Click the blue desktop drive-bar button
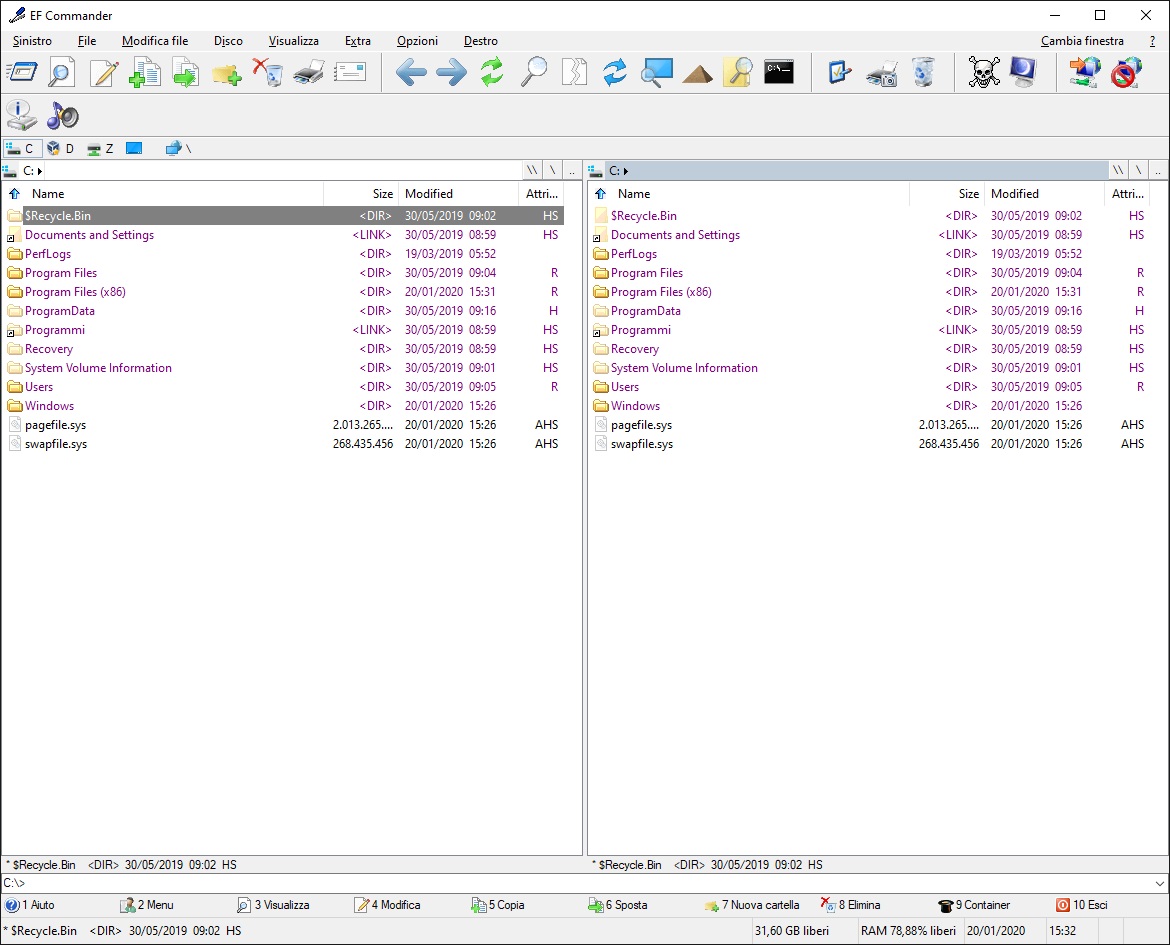 (134, 149)
